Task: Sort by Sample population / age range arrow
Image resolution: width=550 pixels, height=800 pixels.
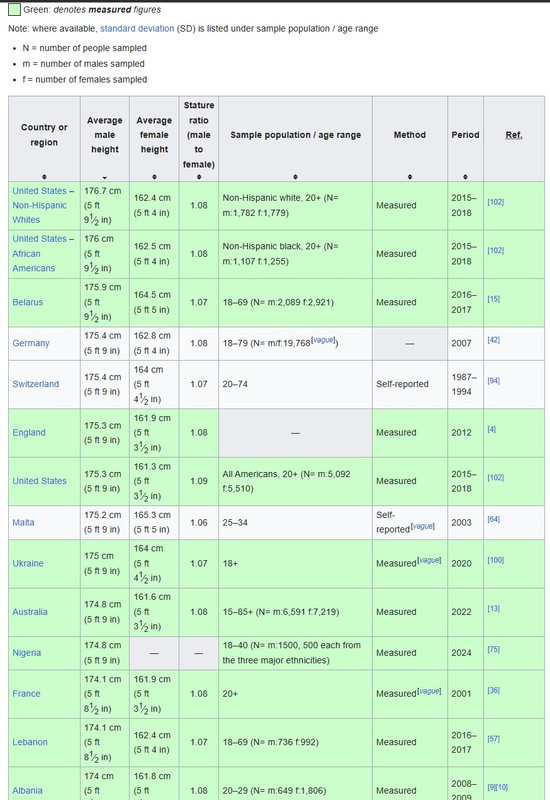Action: click(x=295, y=177)
